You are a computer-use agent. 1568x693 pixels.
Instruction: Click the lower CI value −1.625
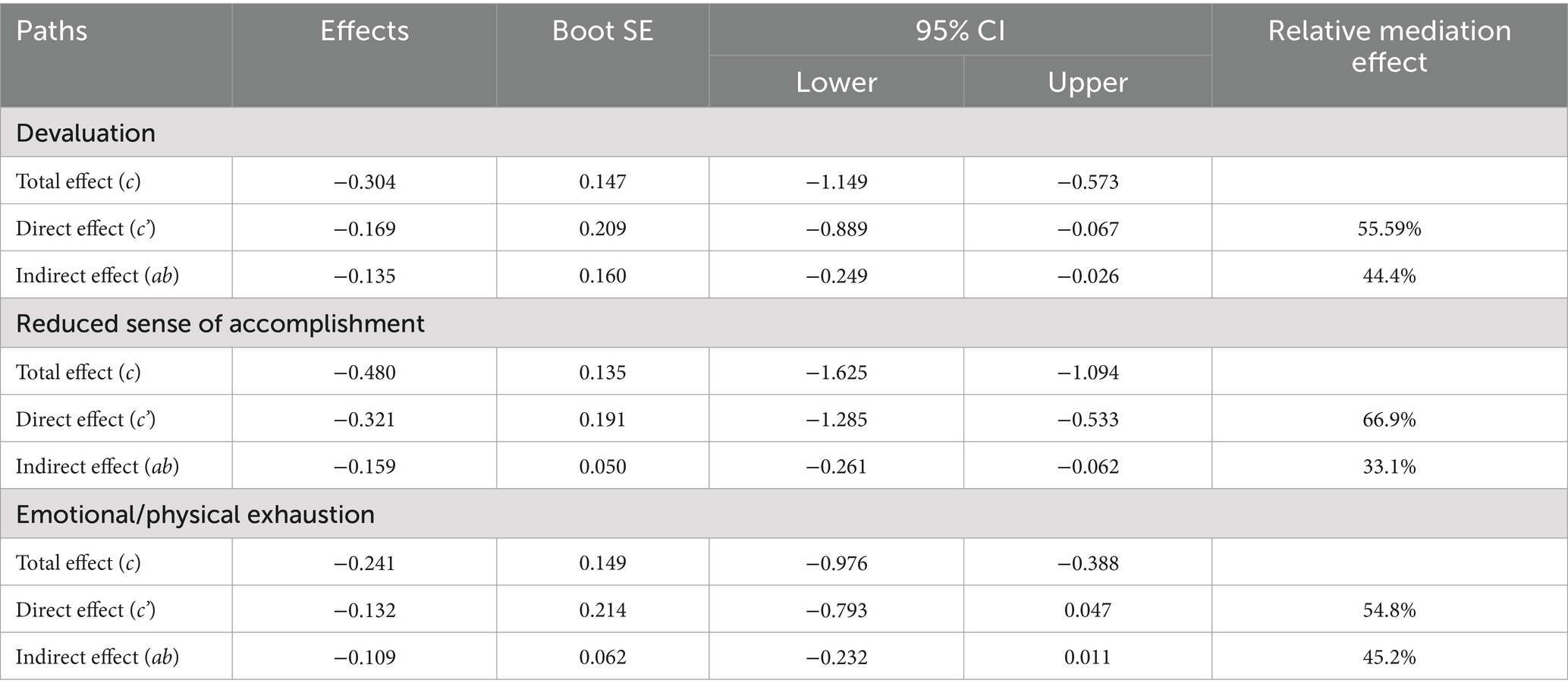click(x=836, y=373)
